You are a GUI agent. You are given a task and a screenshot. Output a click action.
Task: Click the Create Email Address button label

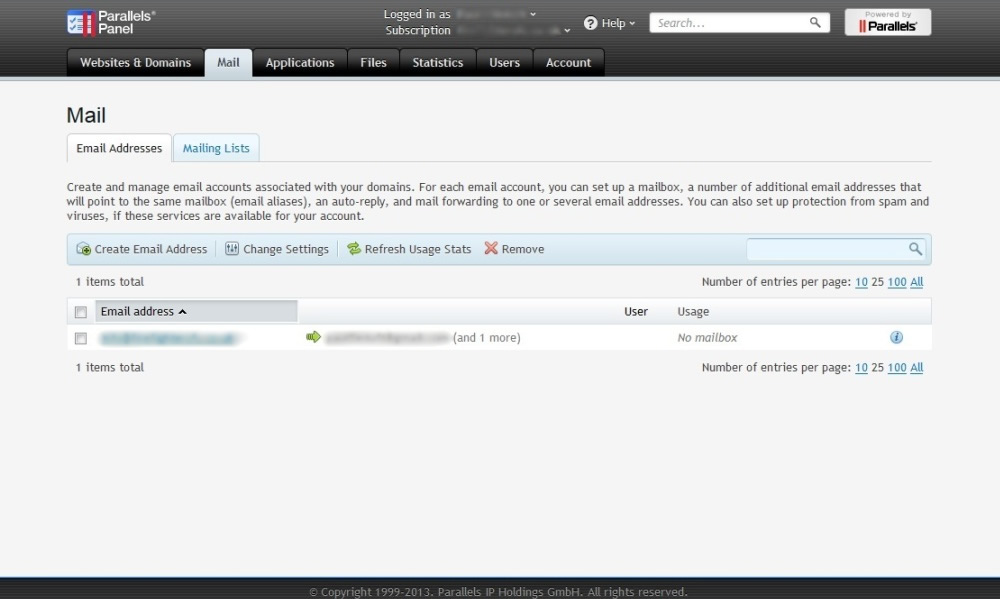[x=151, y=249]
